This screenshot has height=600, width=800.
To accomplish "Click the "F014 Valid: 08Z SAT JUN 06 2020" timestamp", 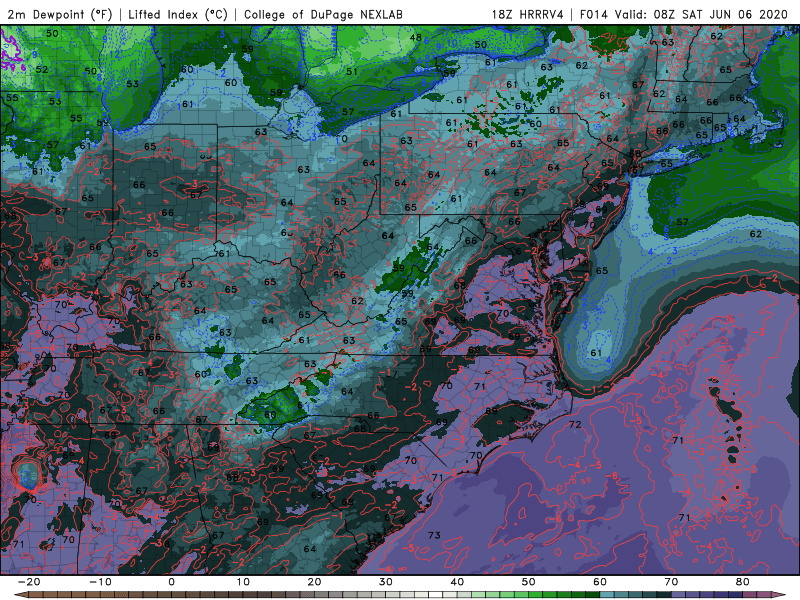I will click(684, 15).
